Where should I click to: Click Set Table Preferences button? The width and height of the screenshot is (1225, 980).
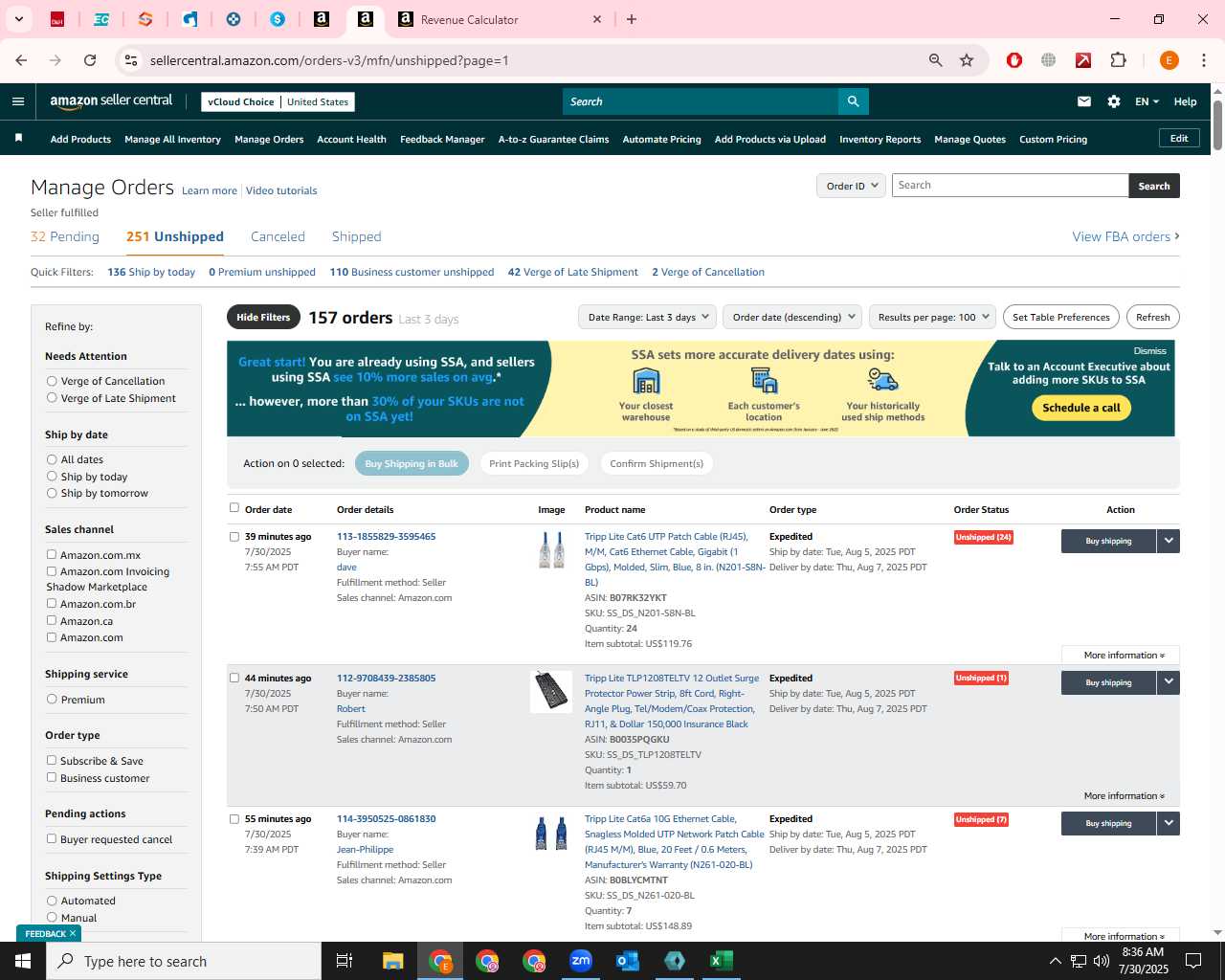[x=1060, y=317]
